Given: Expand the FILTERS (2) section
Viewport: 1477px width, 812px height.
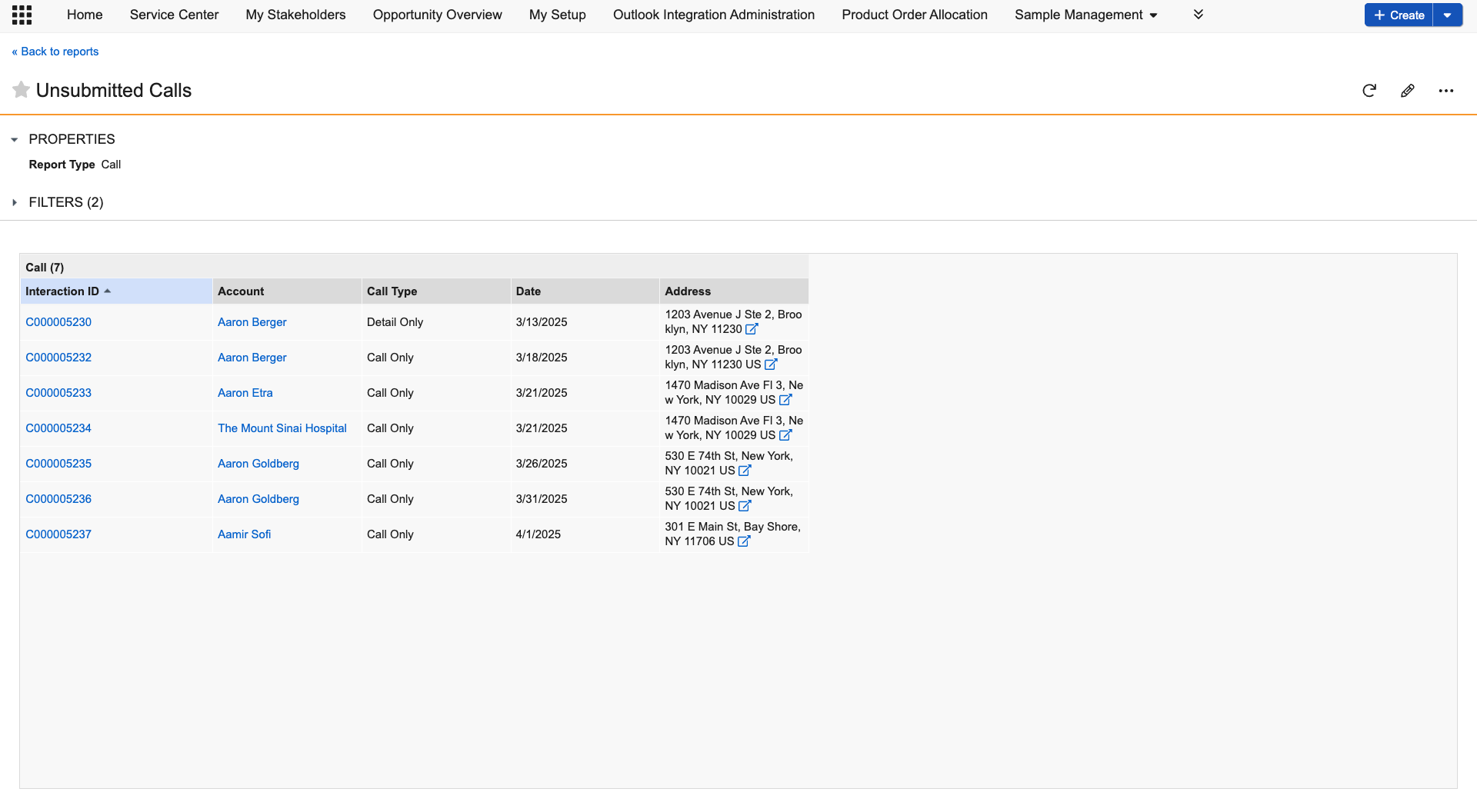Looking at the screenshot, I should (15, 202).
